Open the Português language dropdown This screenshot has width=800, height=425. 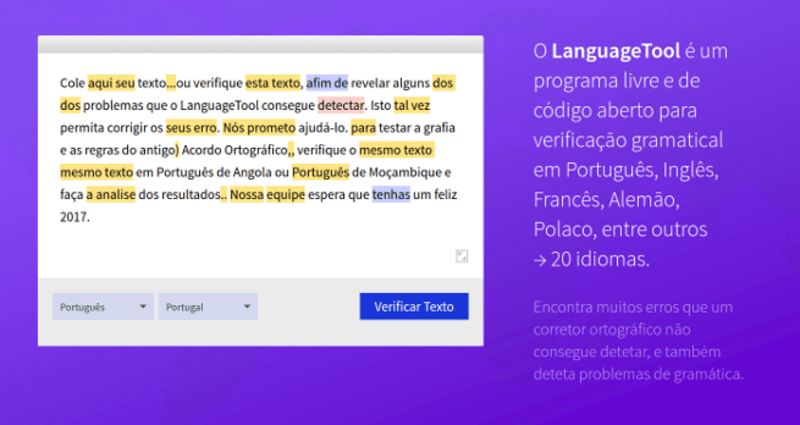pyautogui.click(x=103, y=307)
